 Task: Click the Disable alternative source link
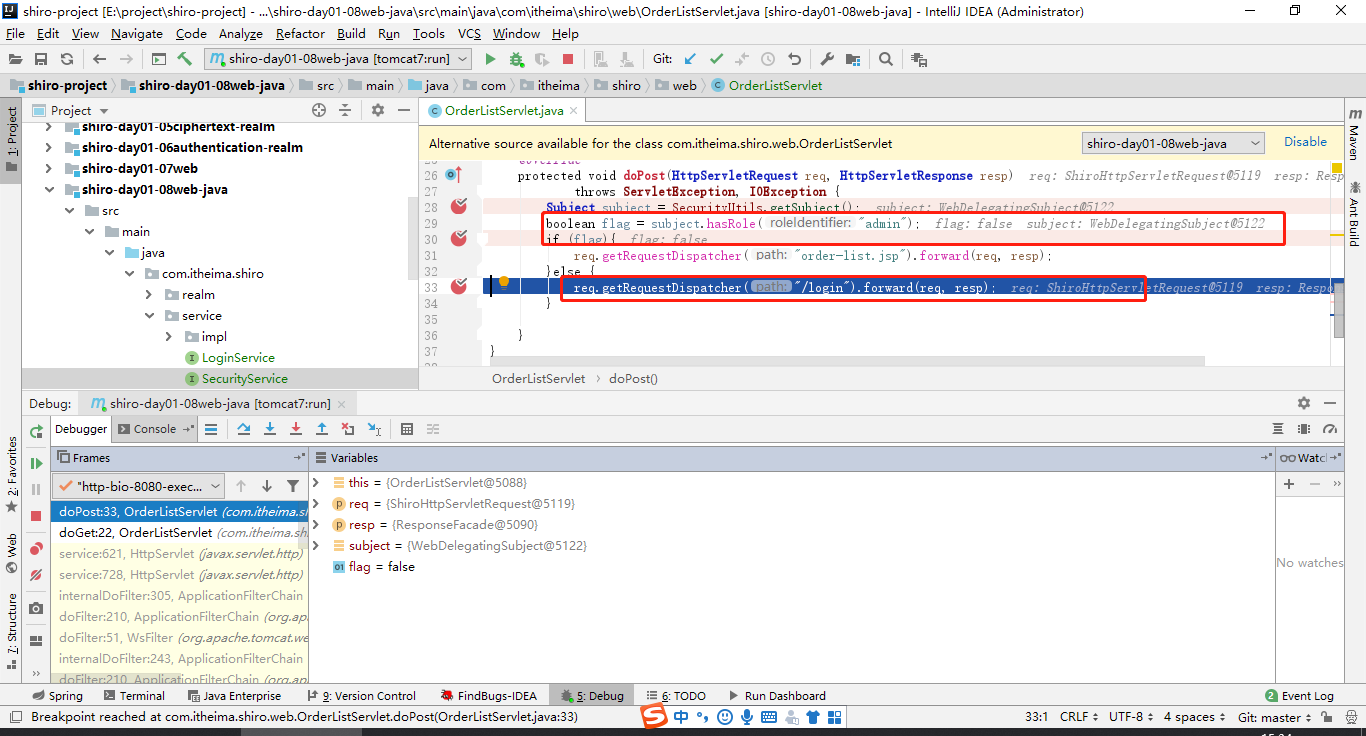coord(1305,142)
